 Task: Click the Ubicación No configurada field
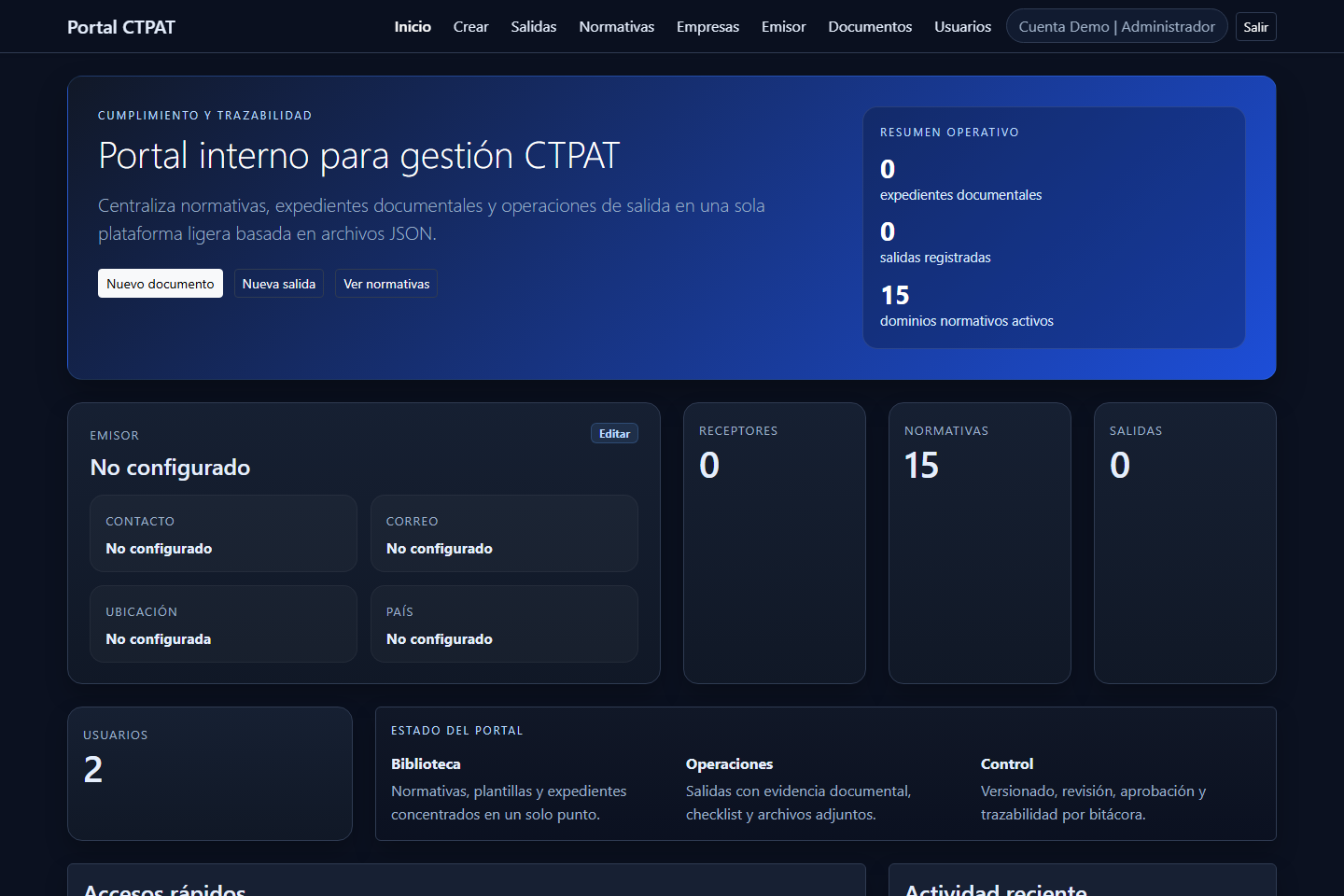[x=224, y=624]
